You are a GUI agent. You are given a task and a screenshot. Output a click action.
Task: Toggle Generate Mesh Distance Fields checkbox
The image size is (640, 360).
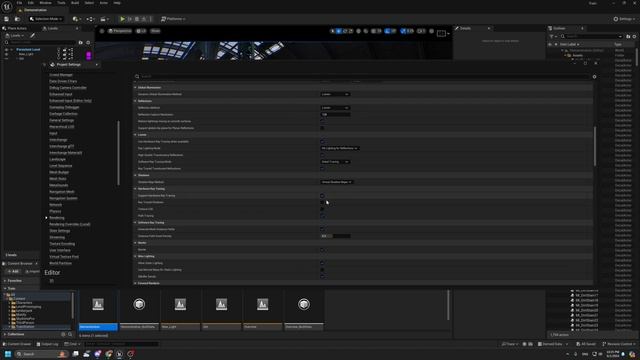(x=322, y=229)
